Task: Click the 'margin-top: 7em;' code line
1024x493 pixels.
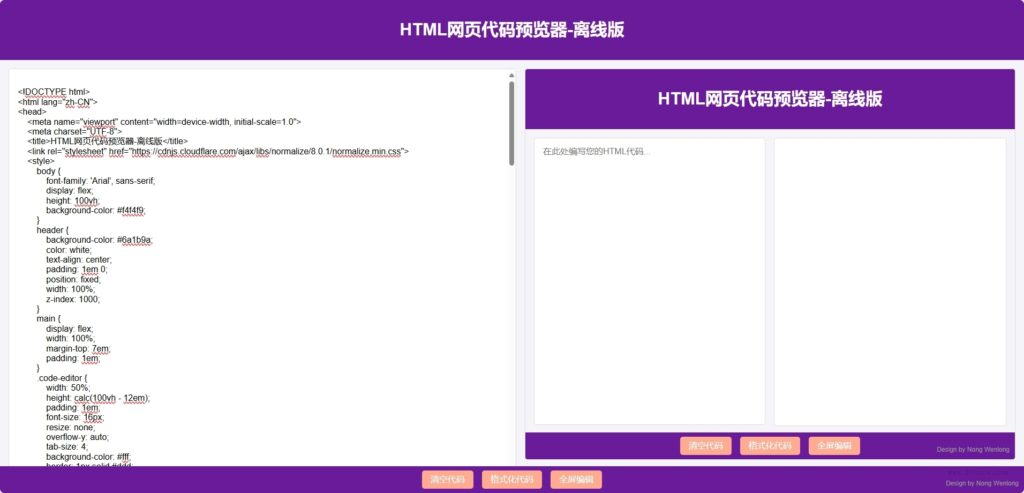Action: click(x=78, y=348)
